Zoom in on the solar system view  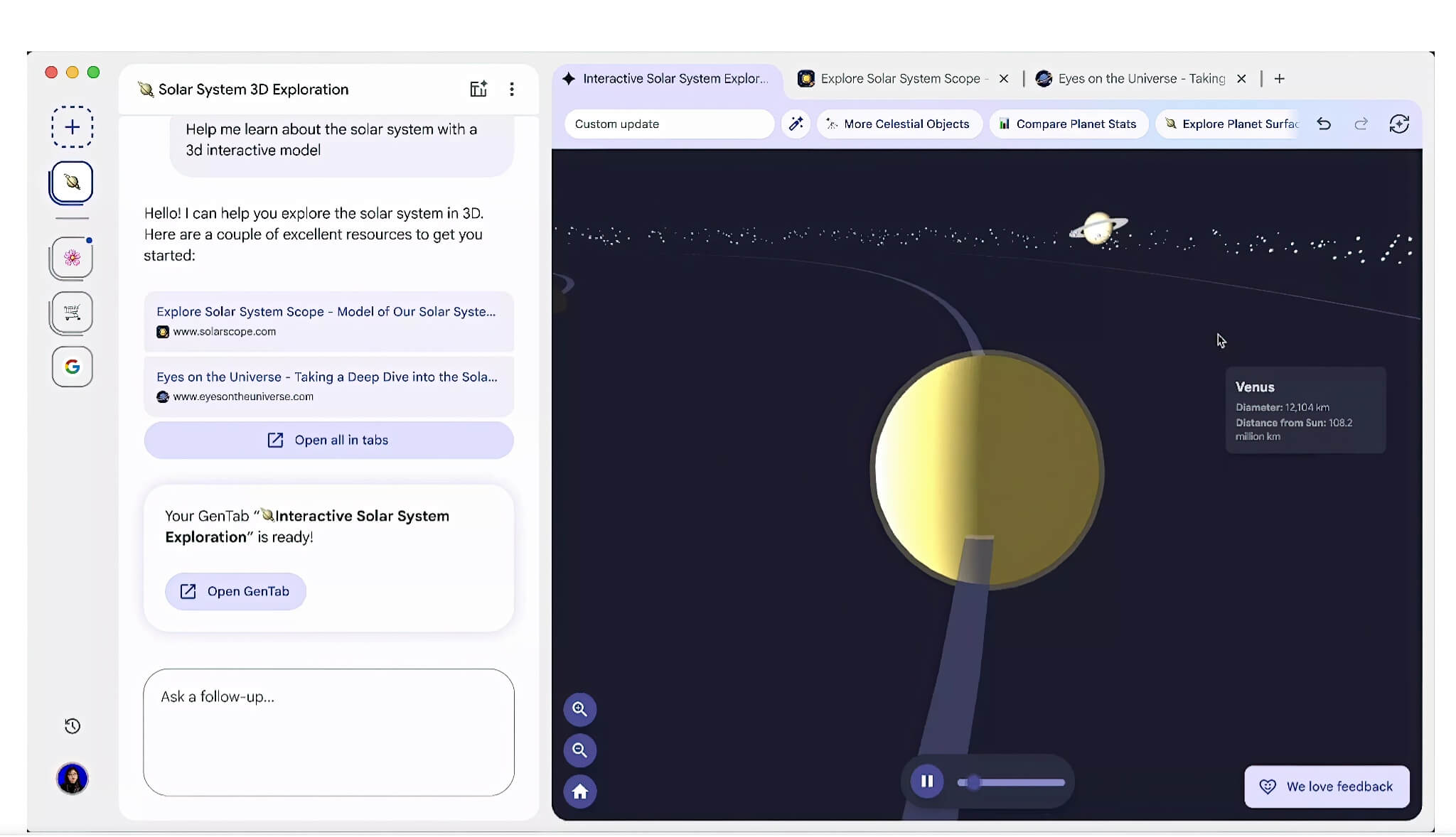point(579,709)
